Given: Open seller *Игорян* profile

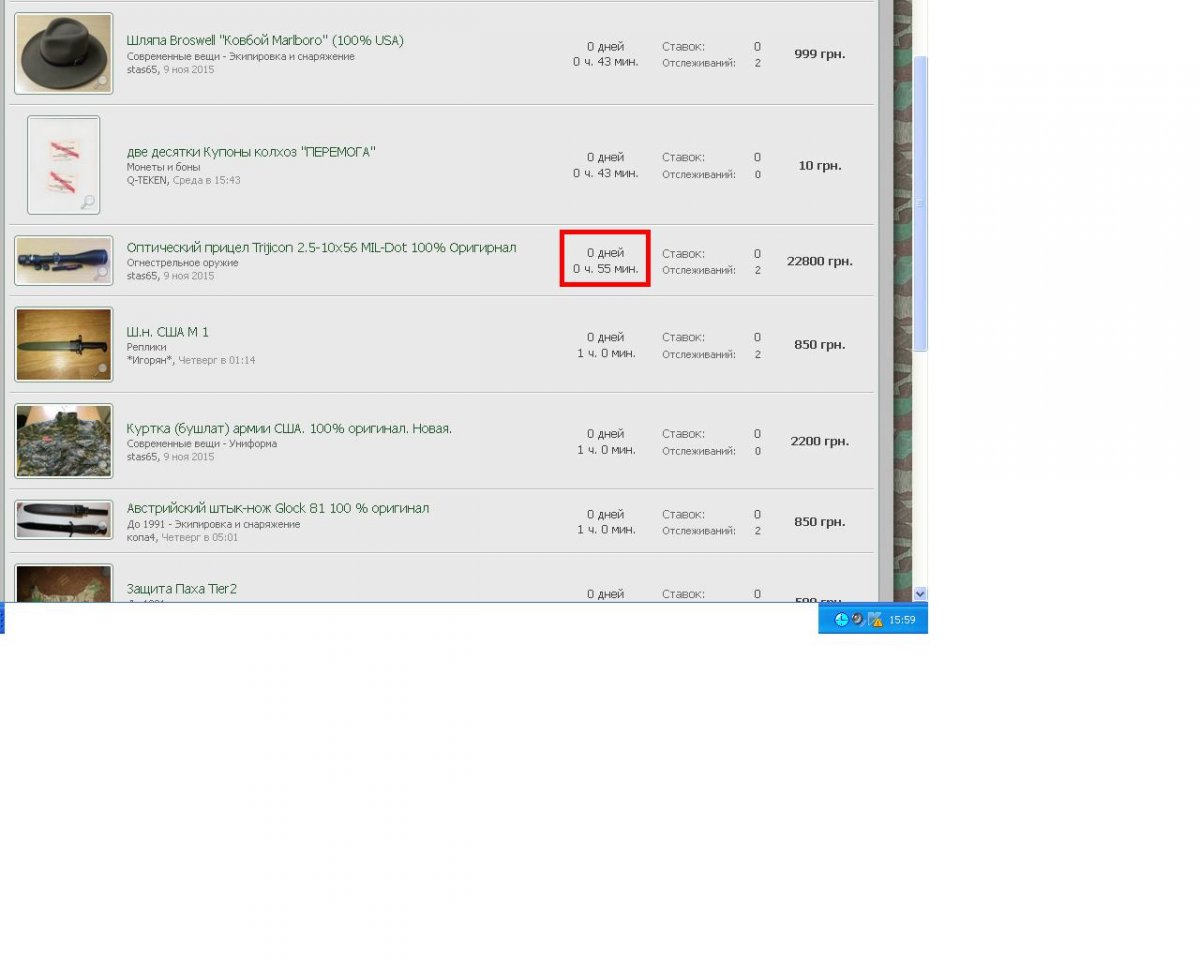Looking at the screenshot, I should [149, 360].
